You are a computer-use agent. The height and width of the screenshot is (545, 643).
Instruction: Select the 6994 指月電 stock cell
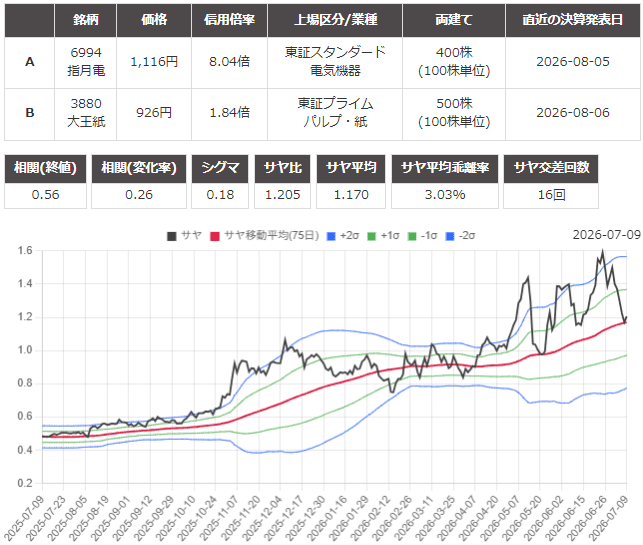tap(86, 62)
